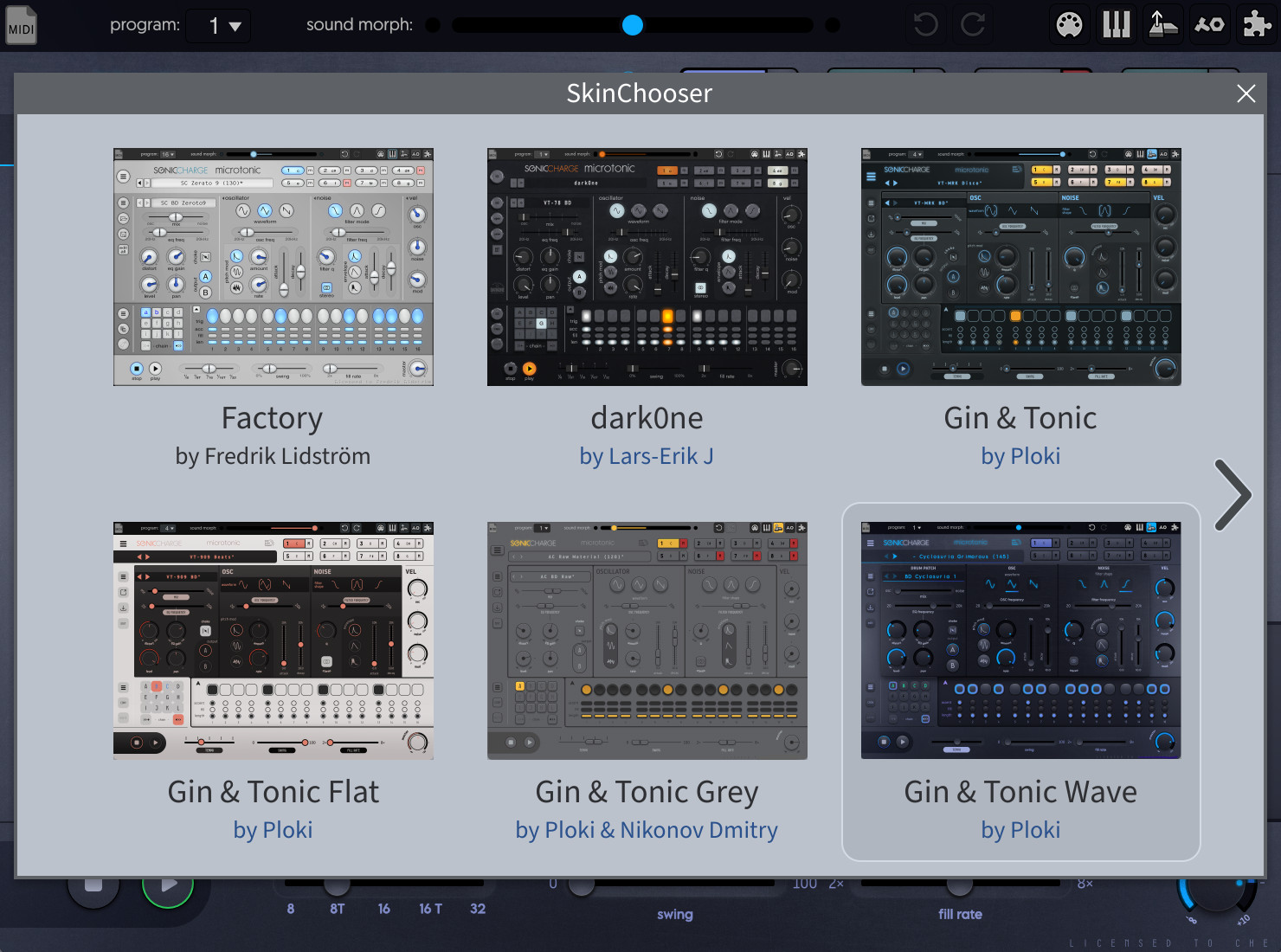Select the Gin & Tonic Flat thumbnail
1281x952 pixels.
coord(274,640)
